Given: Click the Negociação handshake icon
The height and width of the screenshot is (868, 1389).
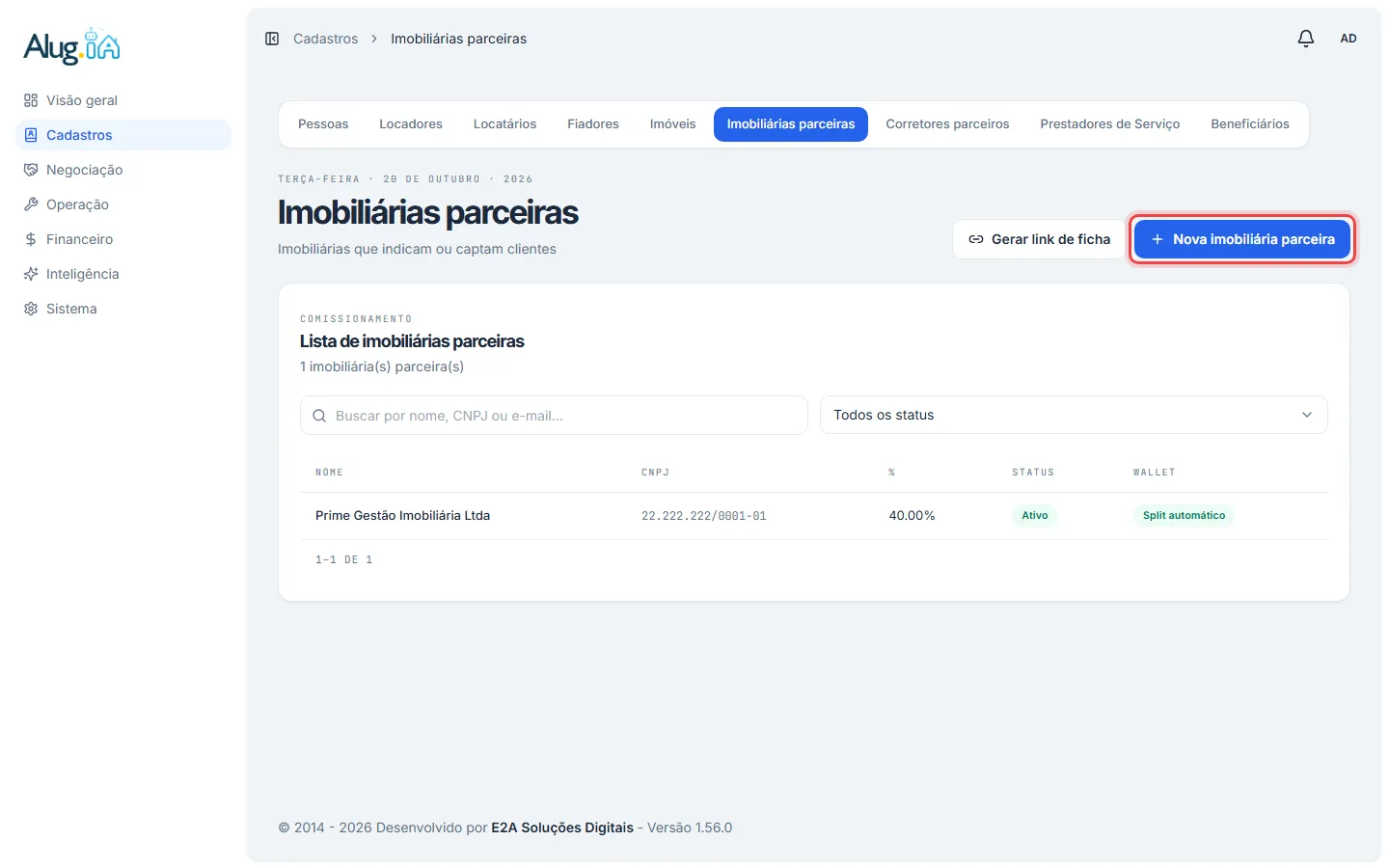Looking at the screenshot, I should 31,170.
